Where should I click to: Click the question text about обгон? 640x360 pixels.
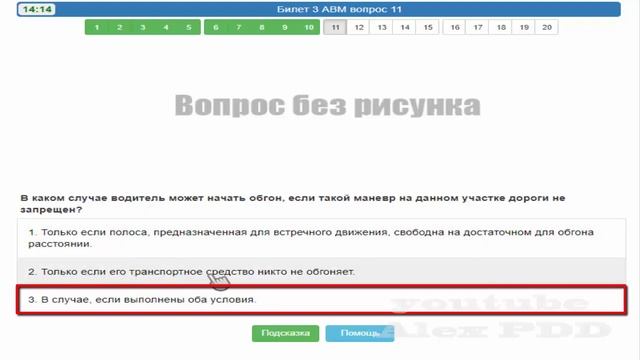(x=293, y=204)
